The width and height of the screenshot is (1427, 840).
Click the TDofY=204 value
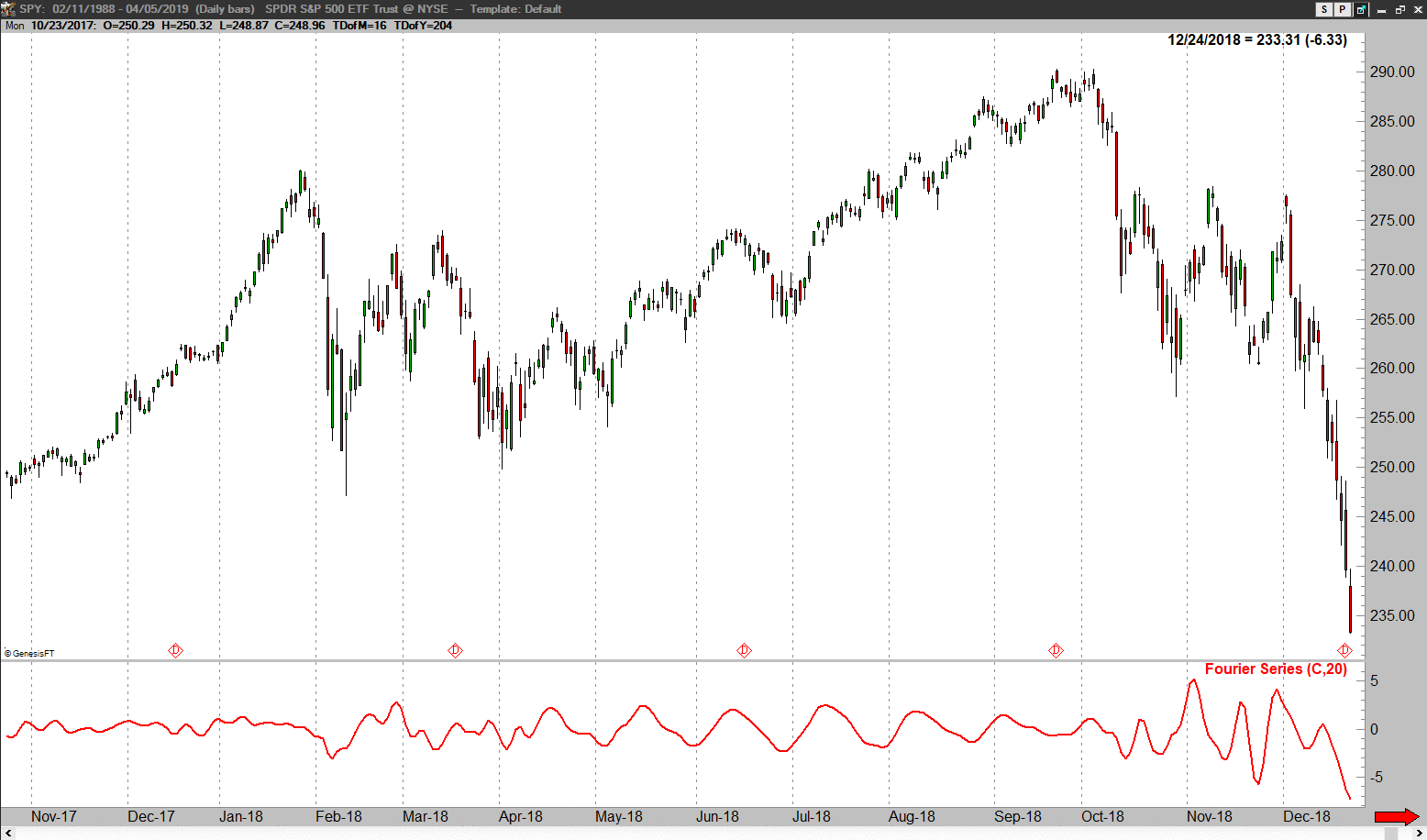(423, 26)
